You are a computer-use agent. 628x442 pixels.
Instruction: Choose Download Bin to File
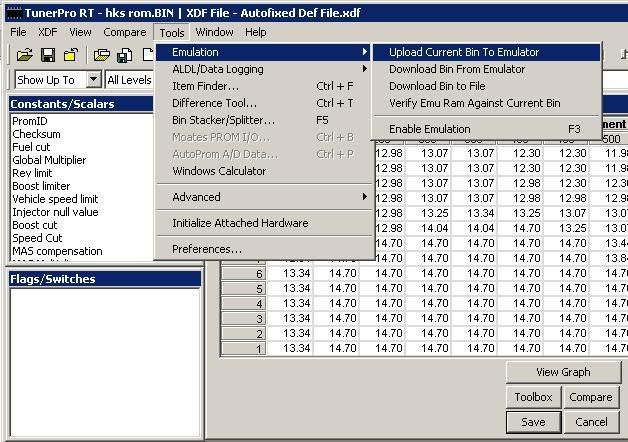(486, 86)
